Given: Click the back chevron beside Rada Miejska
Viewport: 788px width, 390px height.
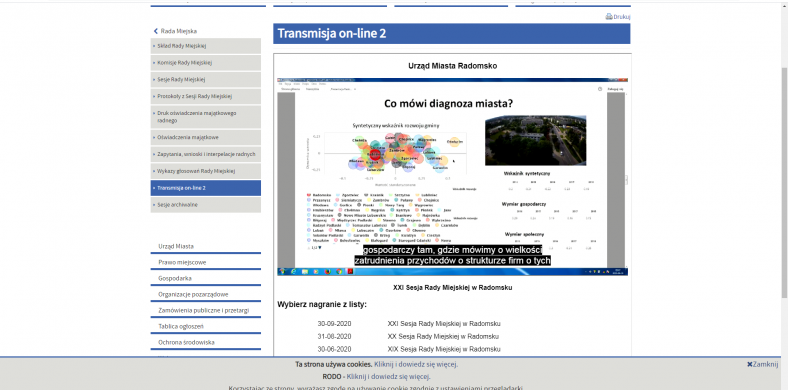Looking at the screenshot, I should tap(156, 31).
